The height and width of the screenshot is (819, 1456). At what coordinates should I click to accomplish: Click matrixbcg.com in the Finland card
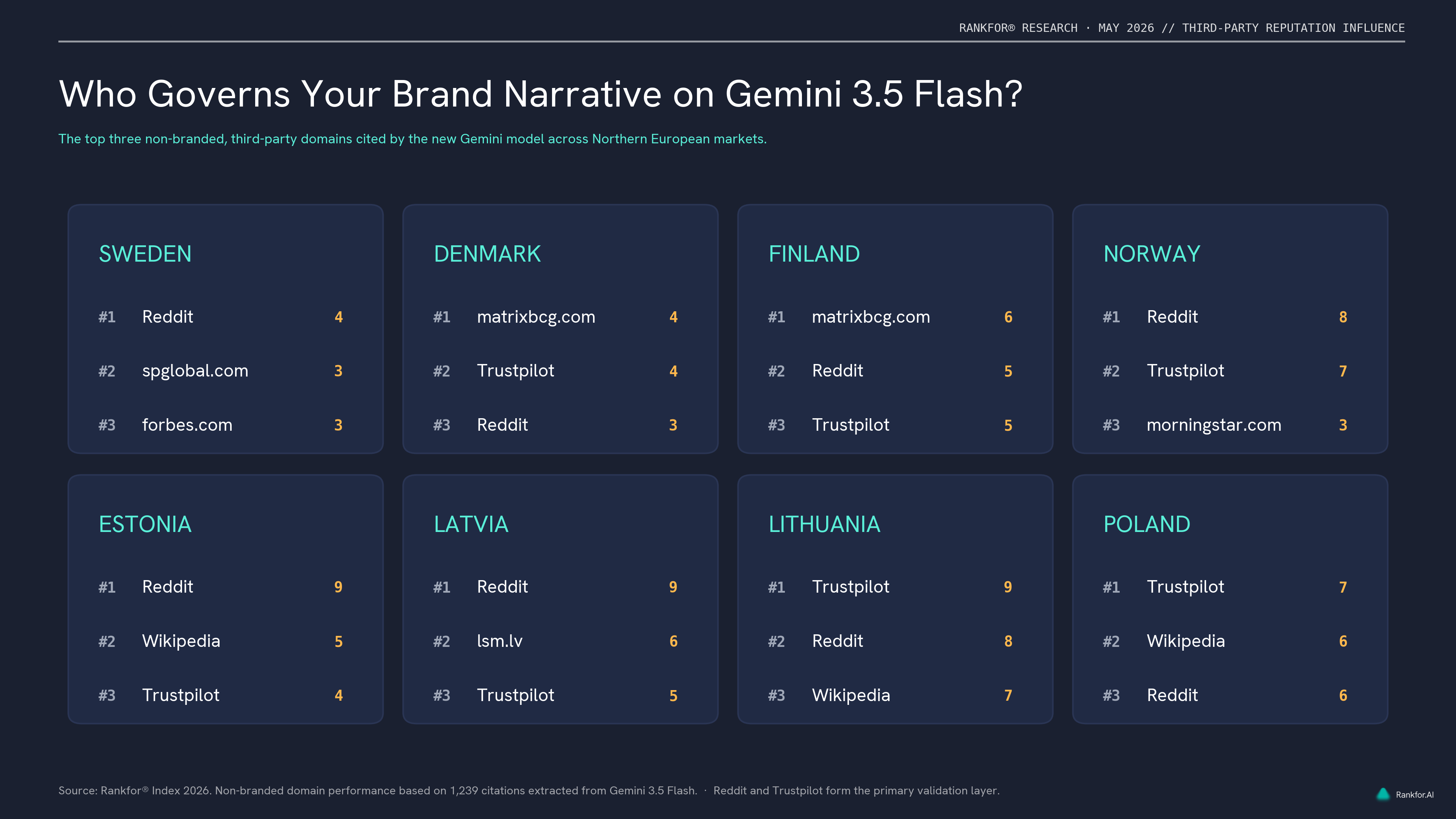[871, 317]
